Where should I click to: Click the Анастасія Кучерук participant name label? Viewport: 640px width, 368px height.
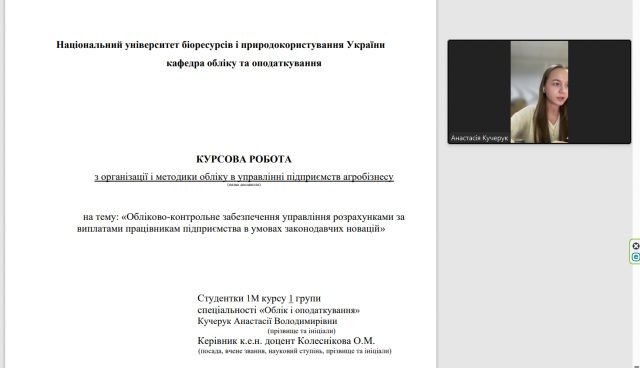(479, 138)
